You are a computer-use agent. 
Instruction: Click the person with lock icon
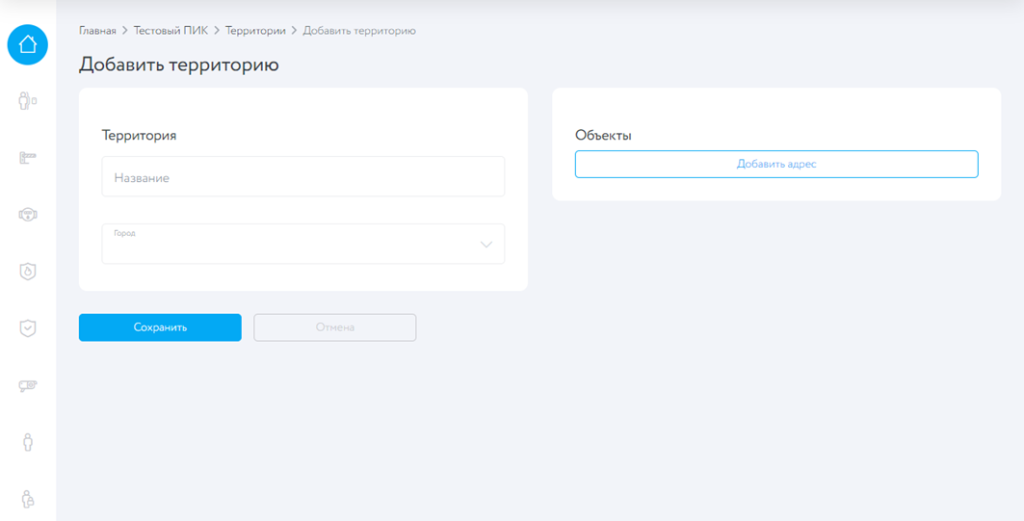[28, 498]
